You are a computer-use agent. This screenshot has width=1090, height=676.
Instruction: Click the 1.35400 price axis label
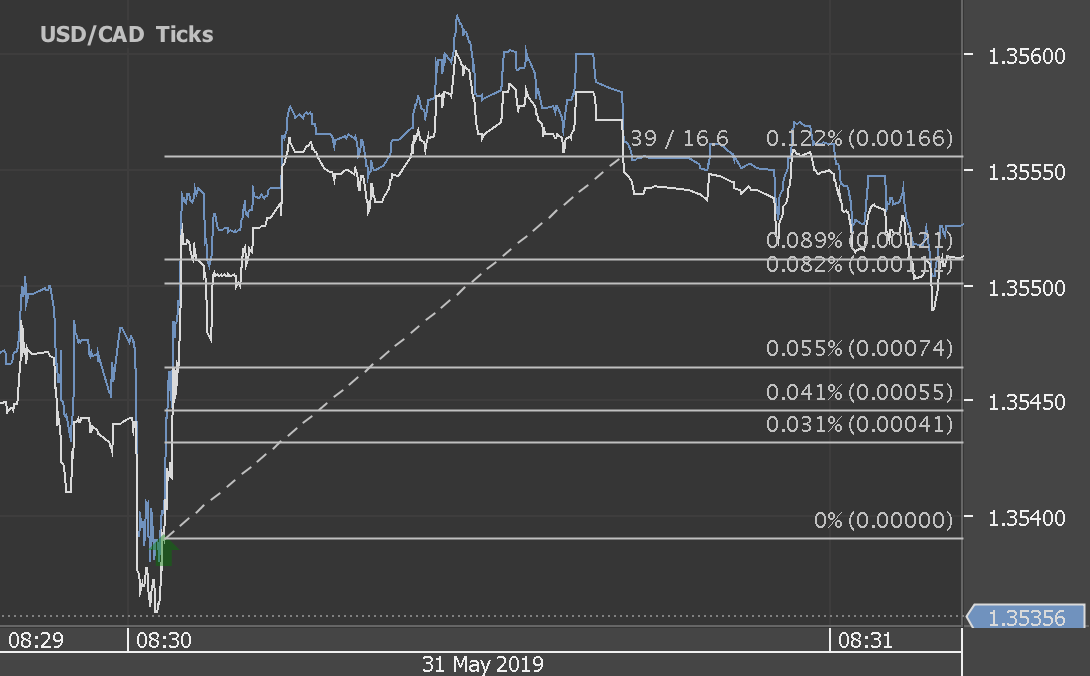pyautogui.click(x=1026, y=517)
